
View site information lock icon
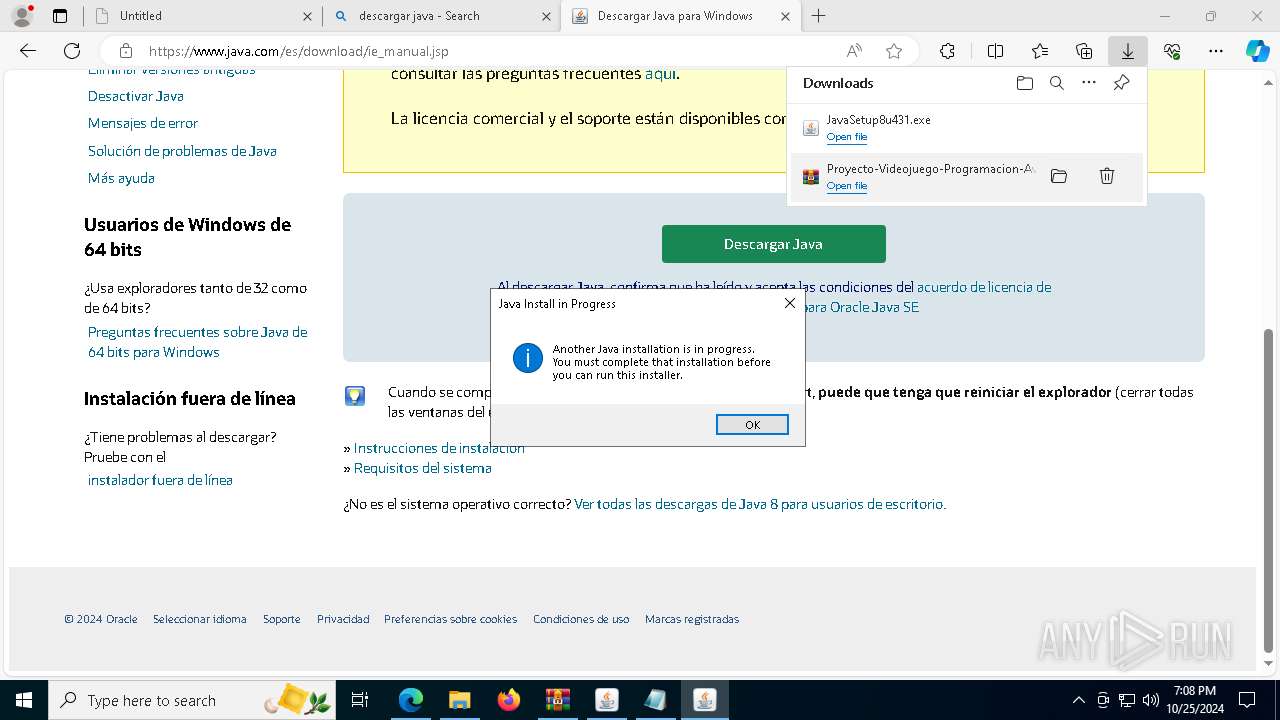click(x=125, y=51)
